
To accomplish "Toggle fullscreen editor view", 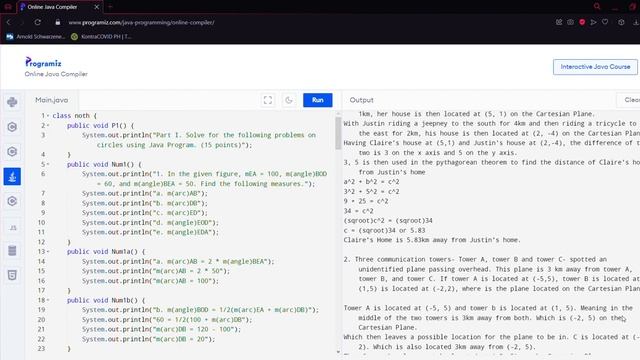I will pos(268,100).
